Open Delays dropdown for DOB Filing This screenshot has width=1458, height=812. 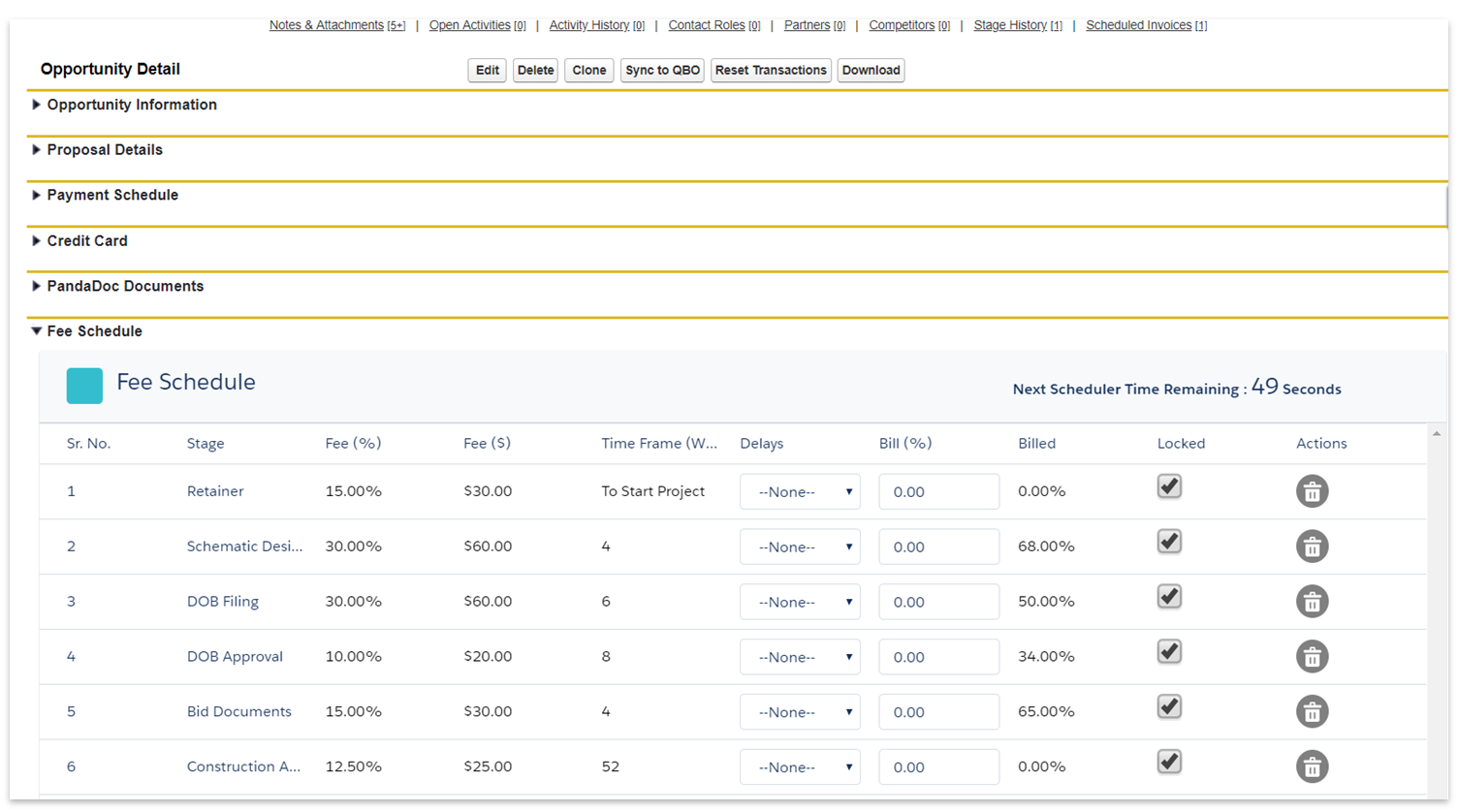800,602
